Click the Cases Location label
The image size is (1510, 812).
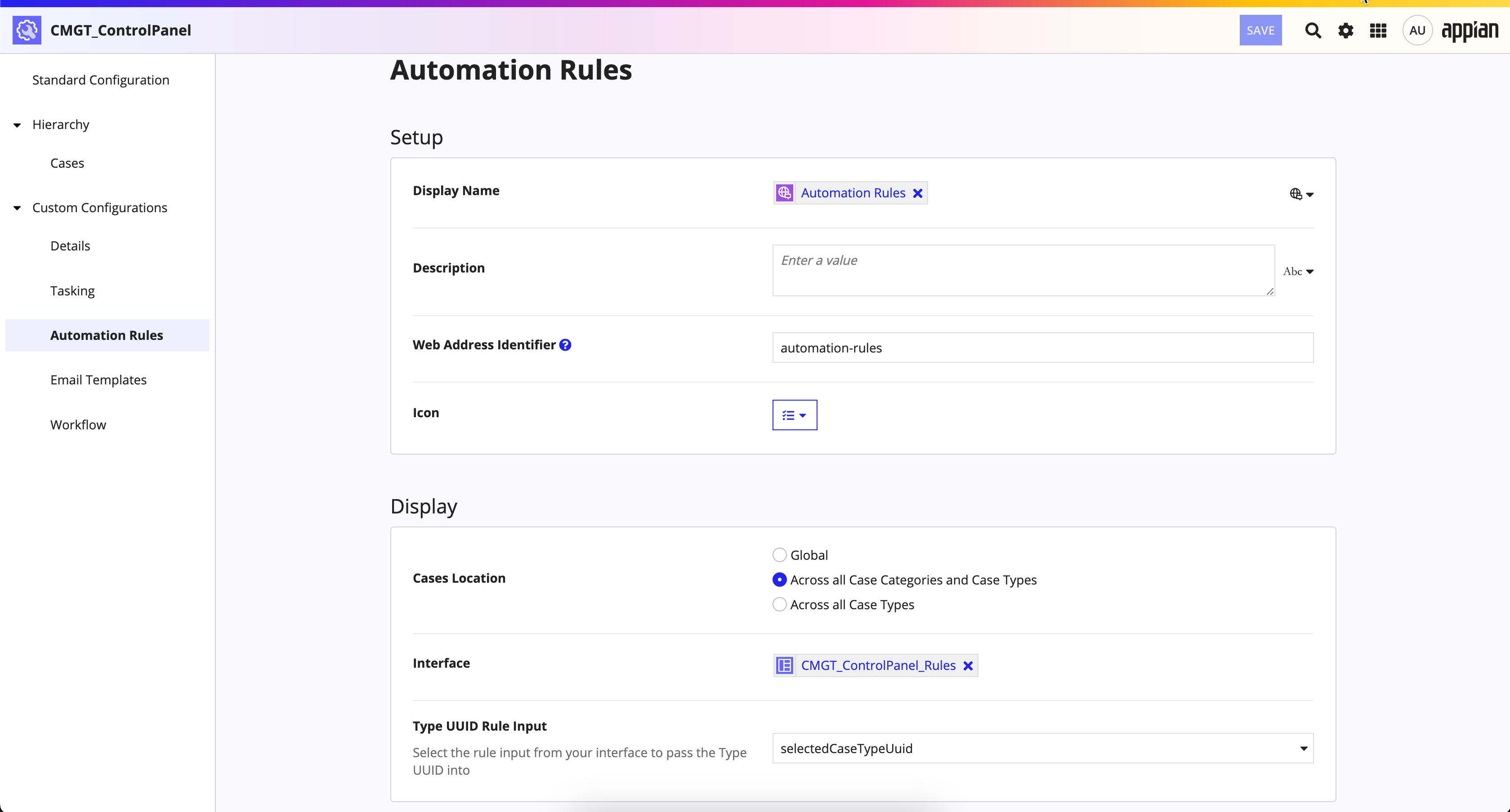coord(459,578)
